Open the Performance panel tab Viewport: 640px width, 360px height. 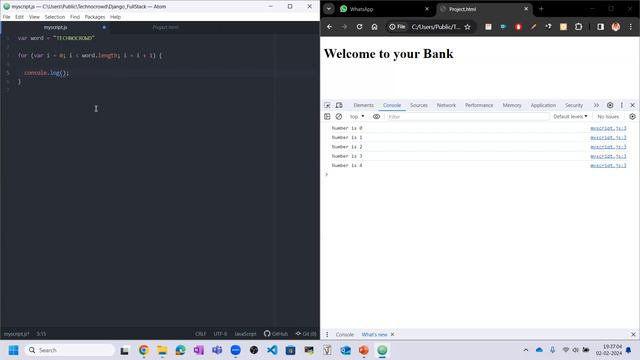pos(479,105)
